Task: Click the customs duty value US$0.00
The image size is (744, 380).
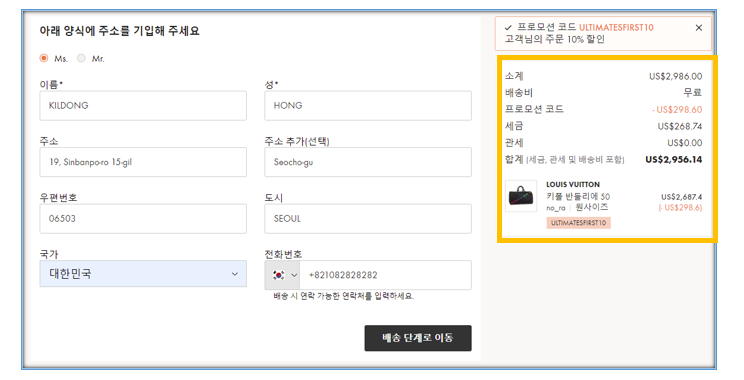Action: (x=684, y=143)
